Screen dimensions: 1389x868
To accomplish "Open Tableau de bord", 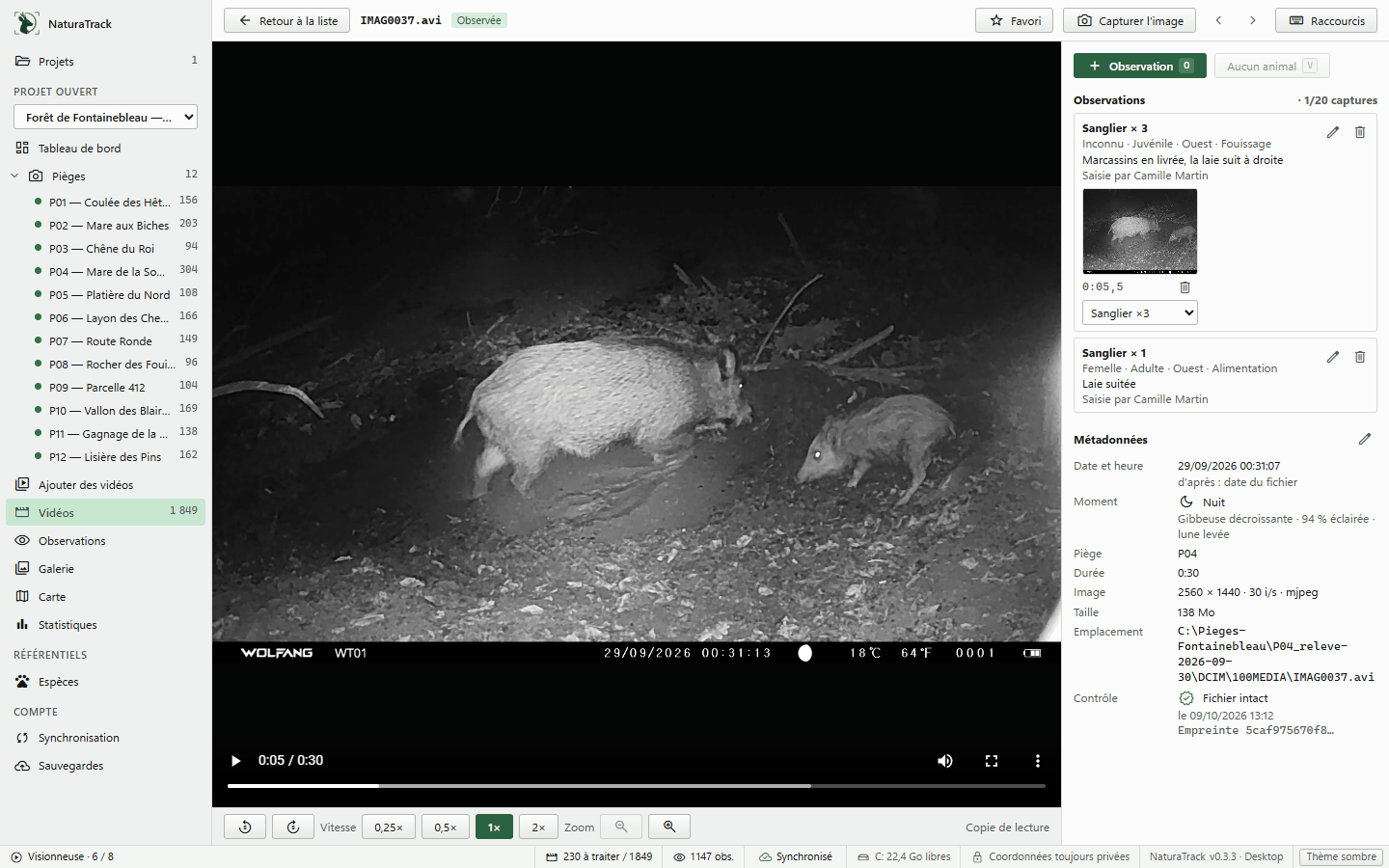I will click(x=106, y=148).
